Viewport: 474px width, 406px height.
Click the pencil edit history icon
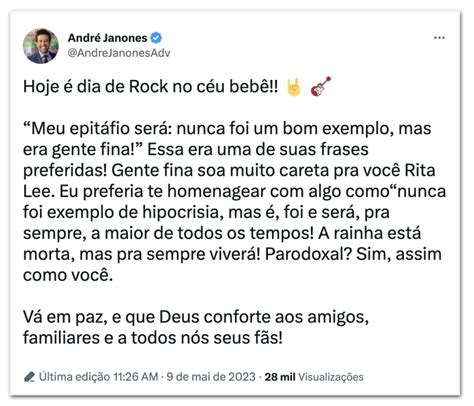[29, 377]
